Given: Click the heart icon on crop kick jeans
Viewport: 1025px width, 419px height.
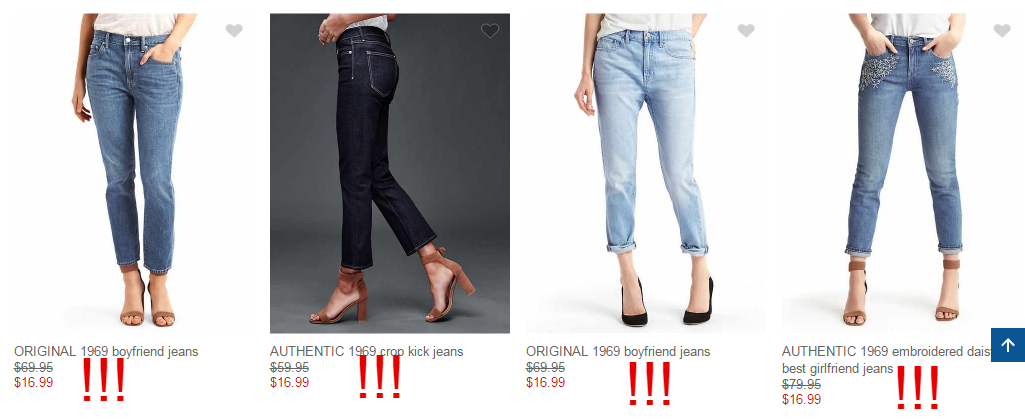Looking at the screenshot, I should (490, 30).
